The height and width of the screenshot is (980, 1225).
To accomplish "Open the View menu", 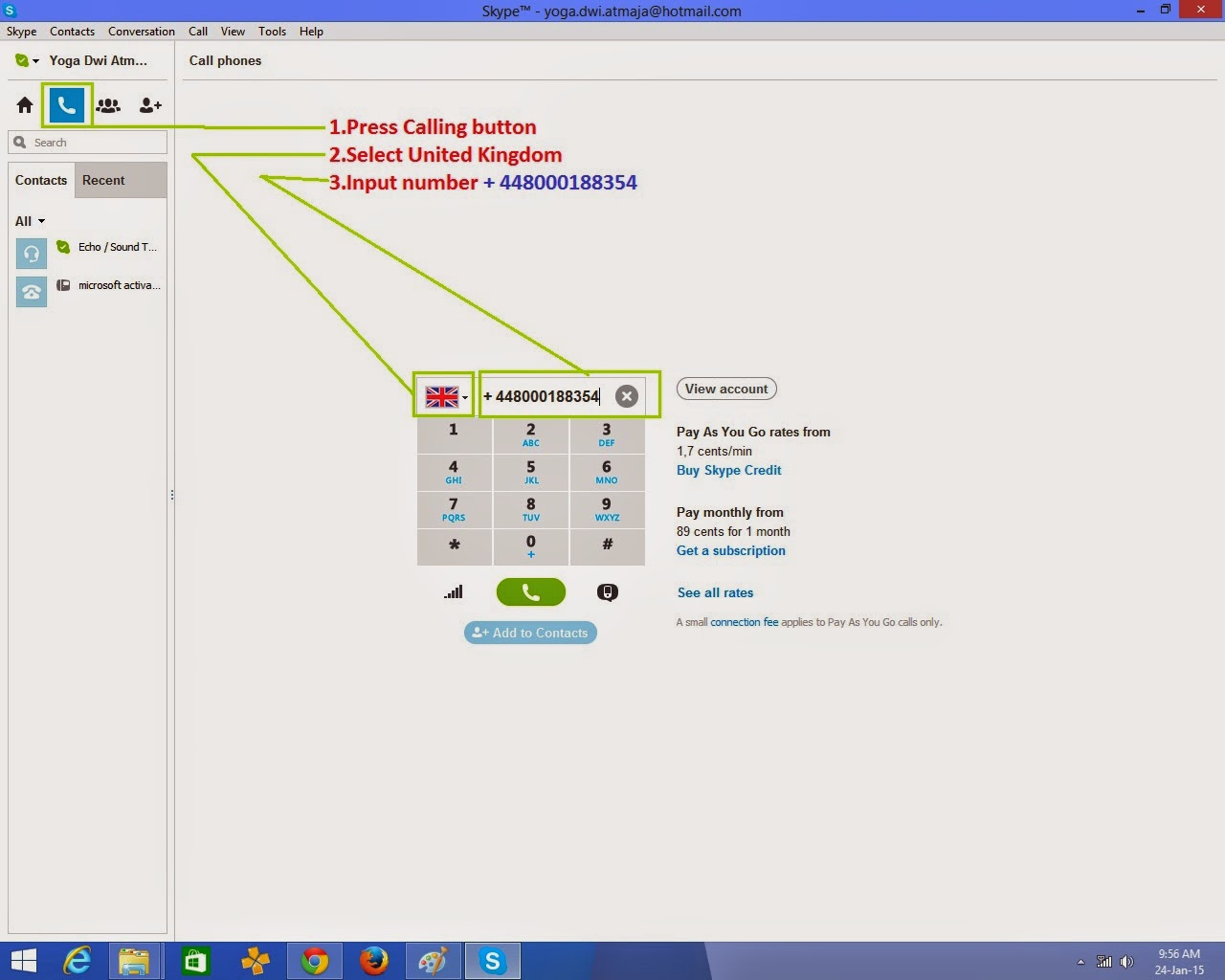I will coord(233,32).
